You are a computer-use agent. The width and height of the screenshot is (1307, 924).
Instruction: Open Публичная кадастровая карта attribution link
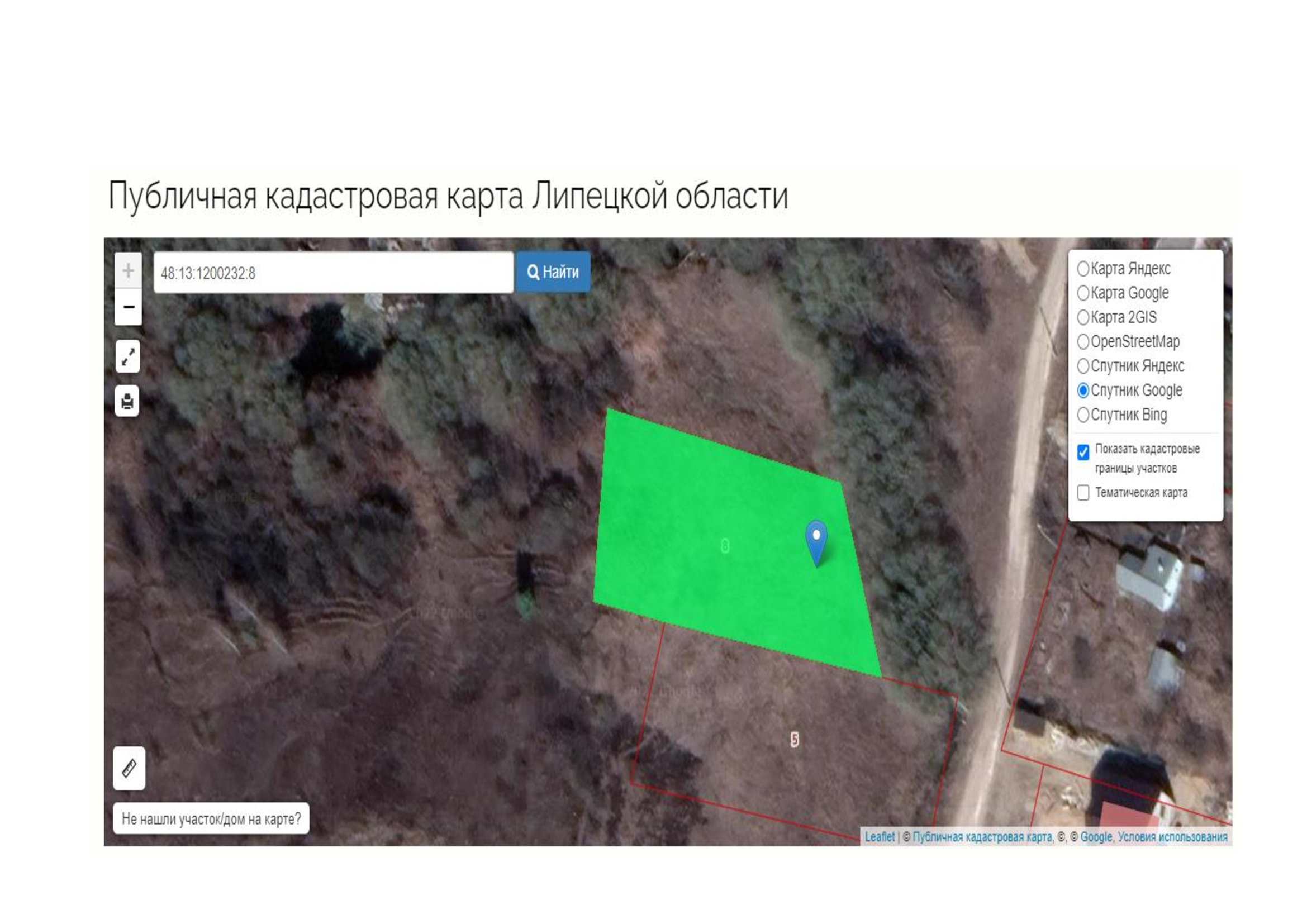tap(982, 837)
